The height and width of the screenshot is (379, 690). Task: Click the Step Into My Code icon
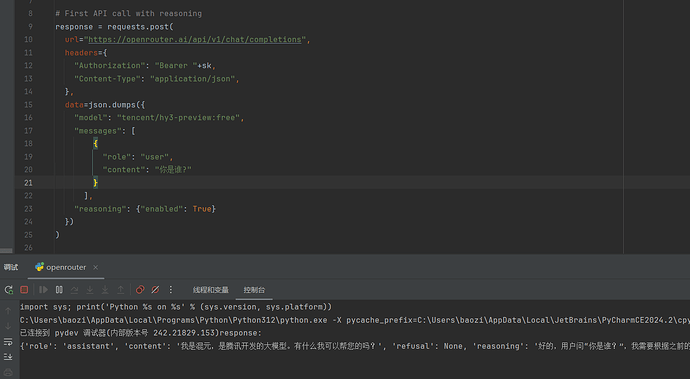coord(105,290)
